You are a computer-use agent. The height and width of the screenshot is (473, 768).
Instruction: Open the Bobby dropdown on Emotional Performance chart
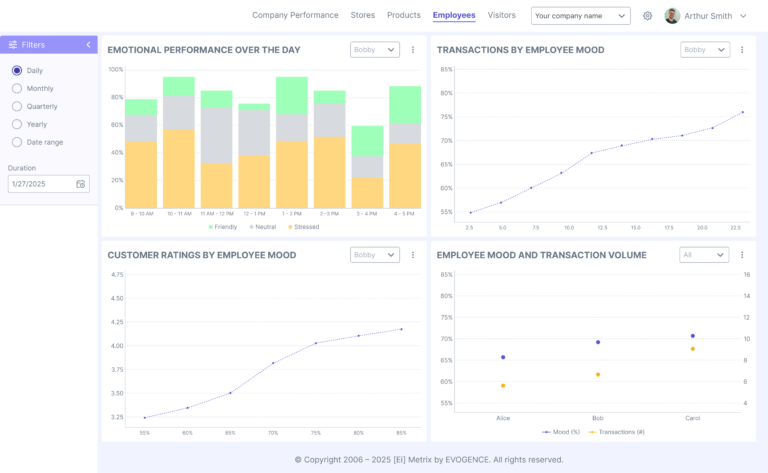coord(376,50)
